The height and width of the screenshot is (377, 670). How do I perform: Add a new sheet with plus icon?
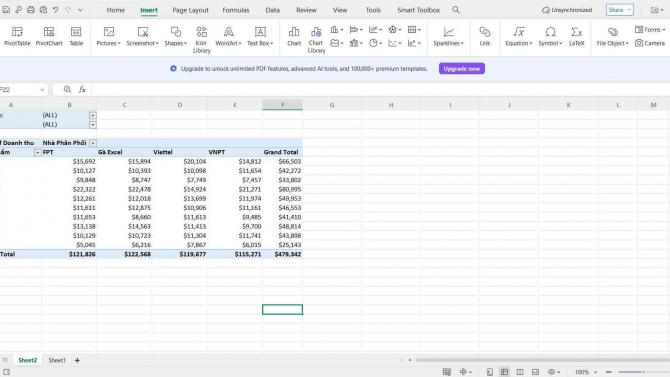click(77, 360)
